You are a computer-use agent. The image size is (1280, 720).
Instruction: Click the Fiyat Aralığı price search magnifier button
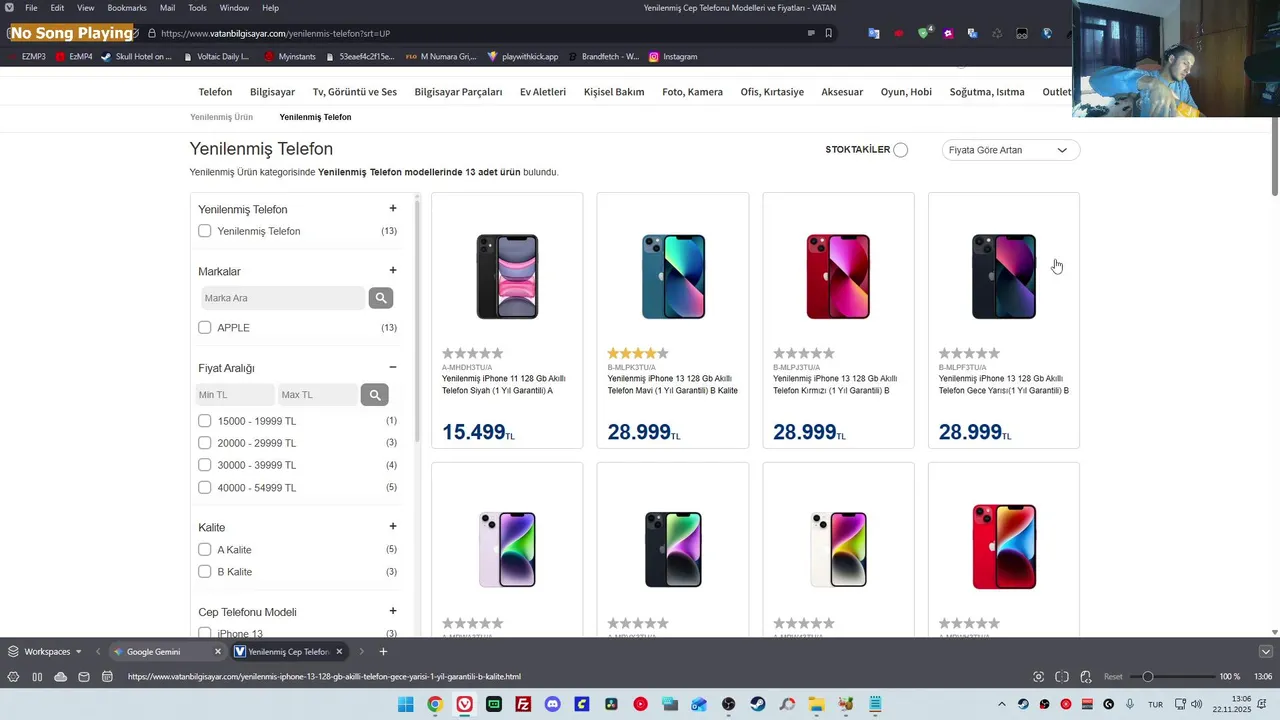374,395
